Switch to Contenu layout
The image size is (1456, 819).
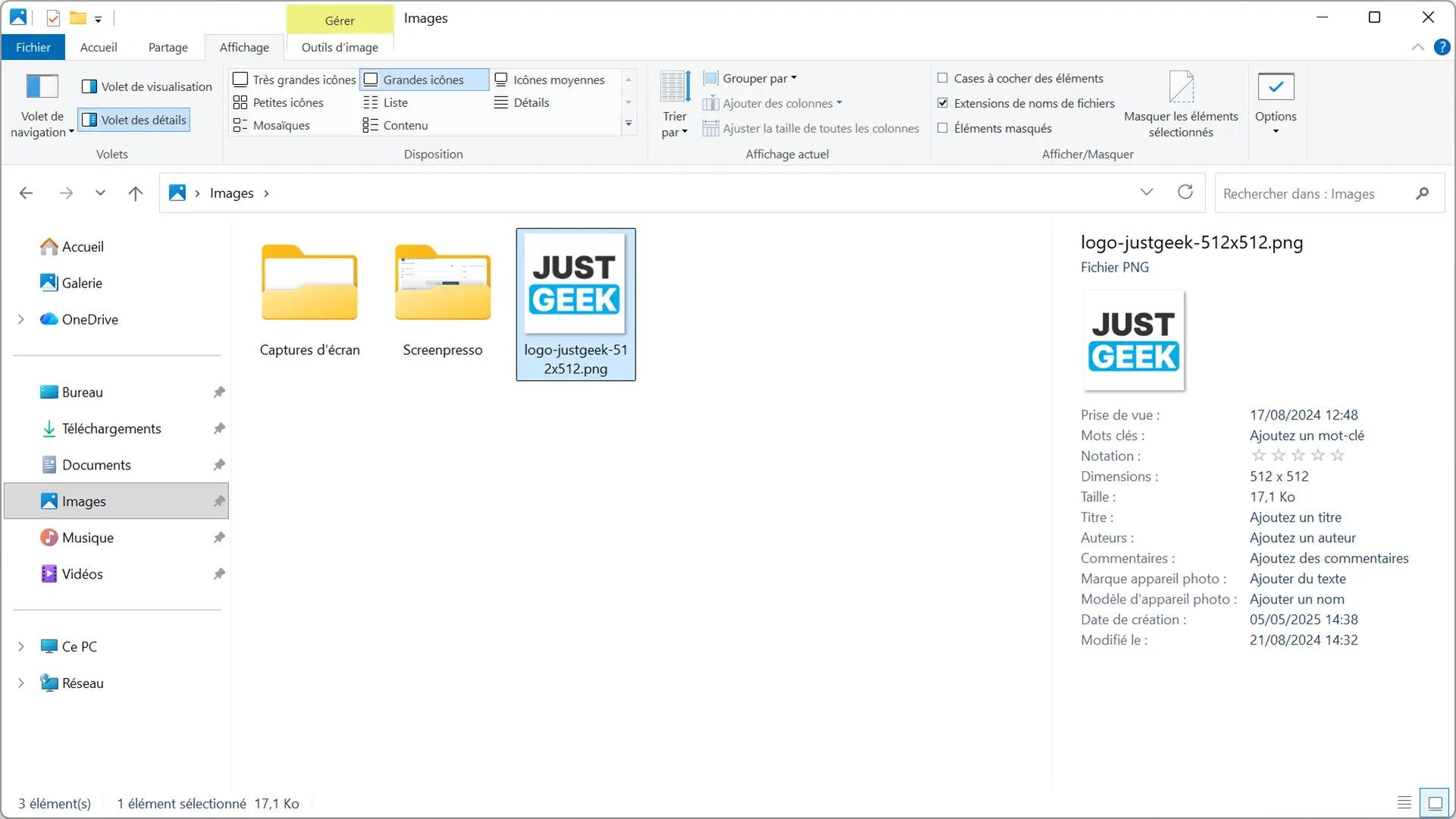click(x=395, y=125)
